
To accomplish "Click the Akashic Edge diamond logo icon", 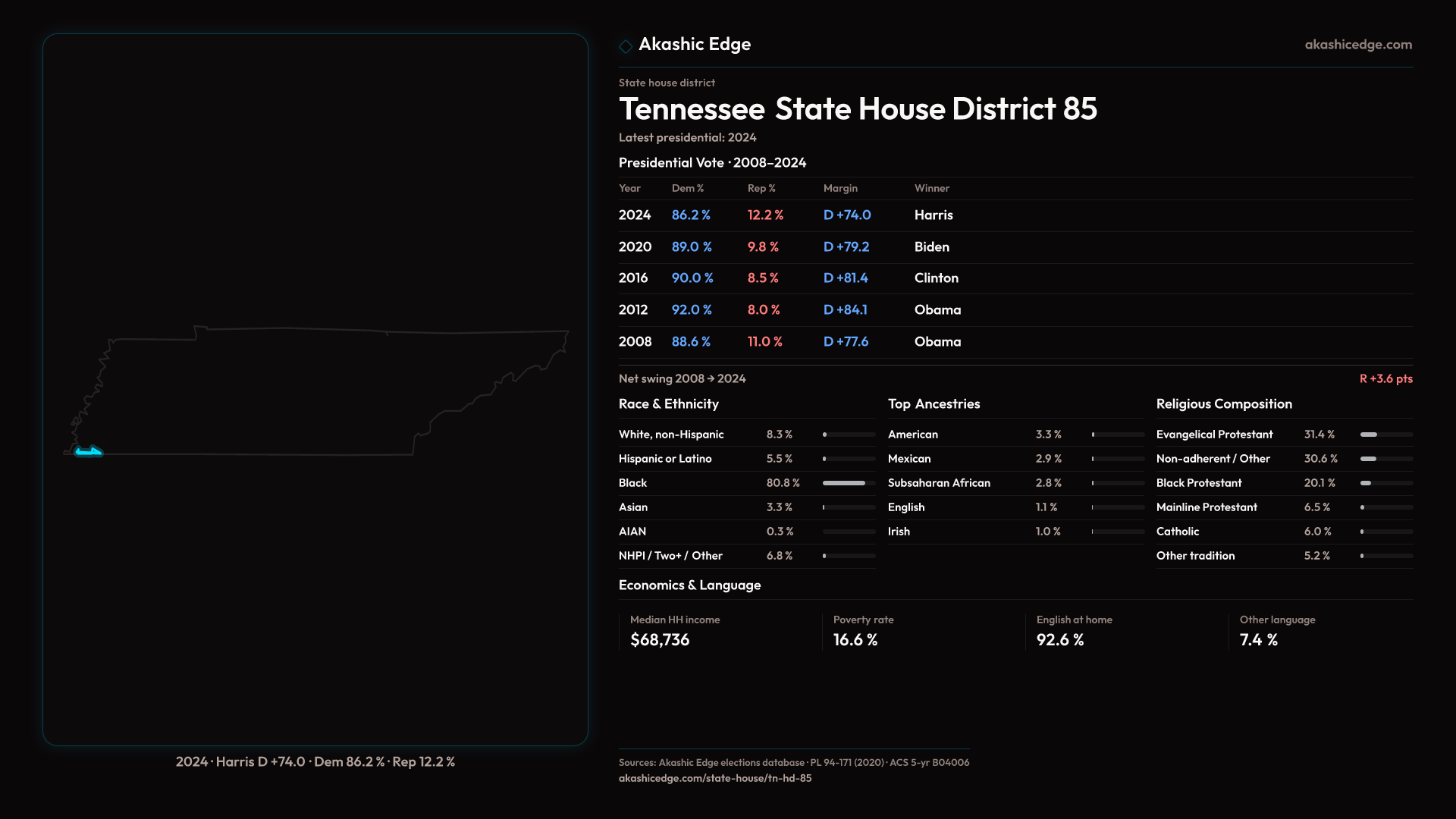I will pyautogui.click(x=626, y=46).
